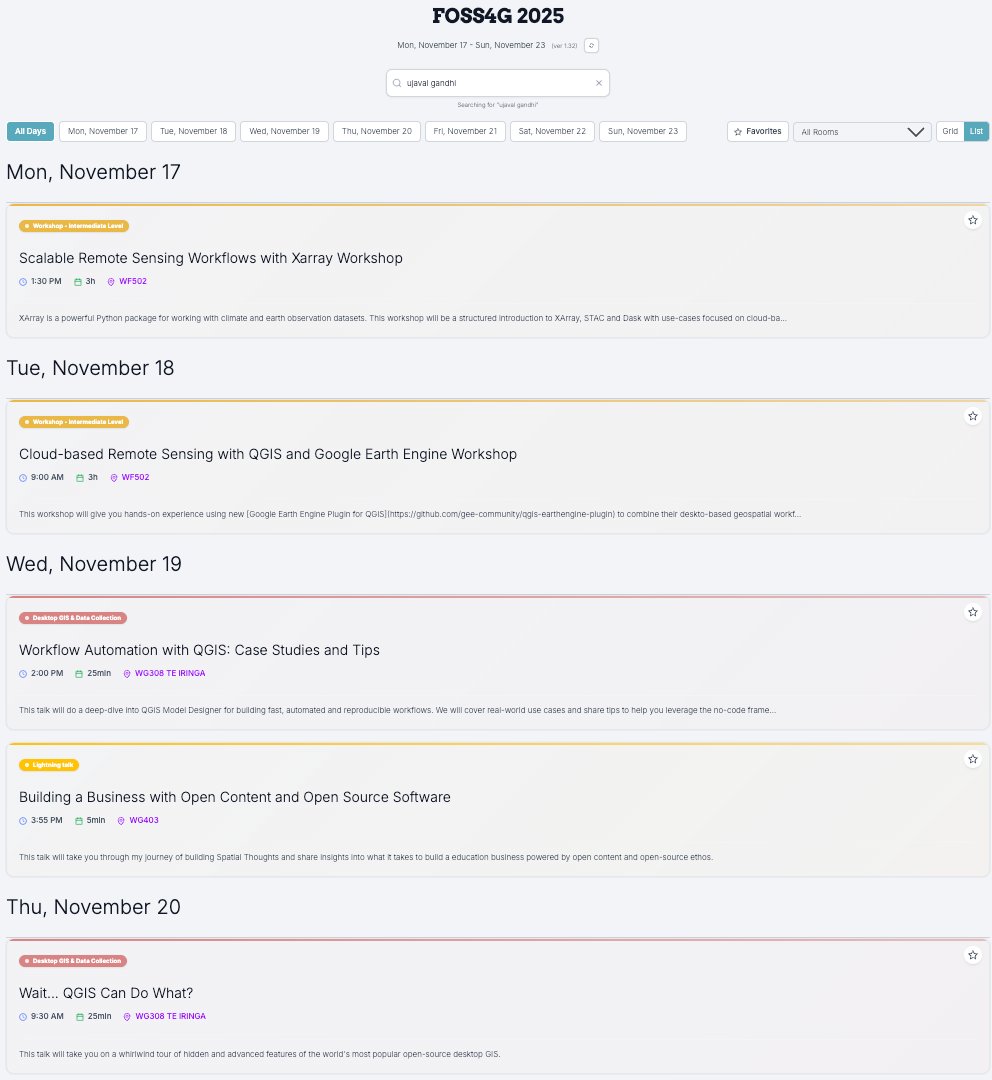Open Cloud-based Remote Sensing with QGIS session
The width and height of the screenshot is (992, 1080).
pyautogui.click(x=268, y=455)
